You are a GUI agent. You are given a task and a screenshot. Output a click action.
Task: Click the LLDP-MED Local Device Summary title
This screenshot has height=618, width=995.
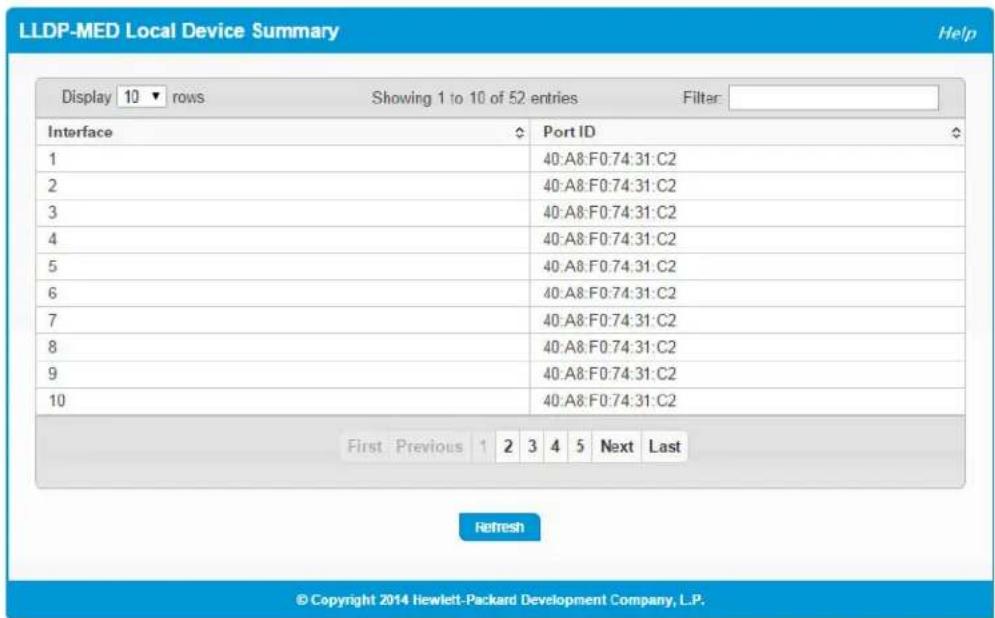point(179,31)
